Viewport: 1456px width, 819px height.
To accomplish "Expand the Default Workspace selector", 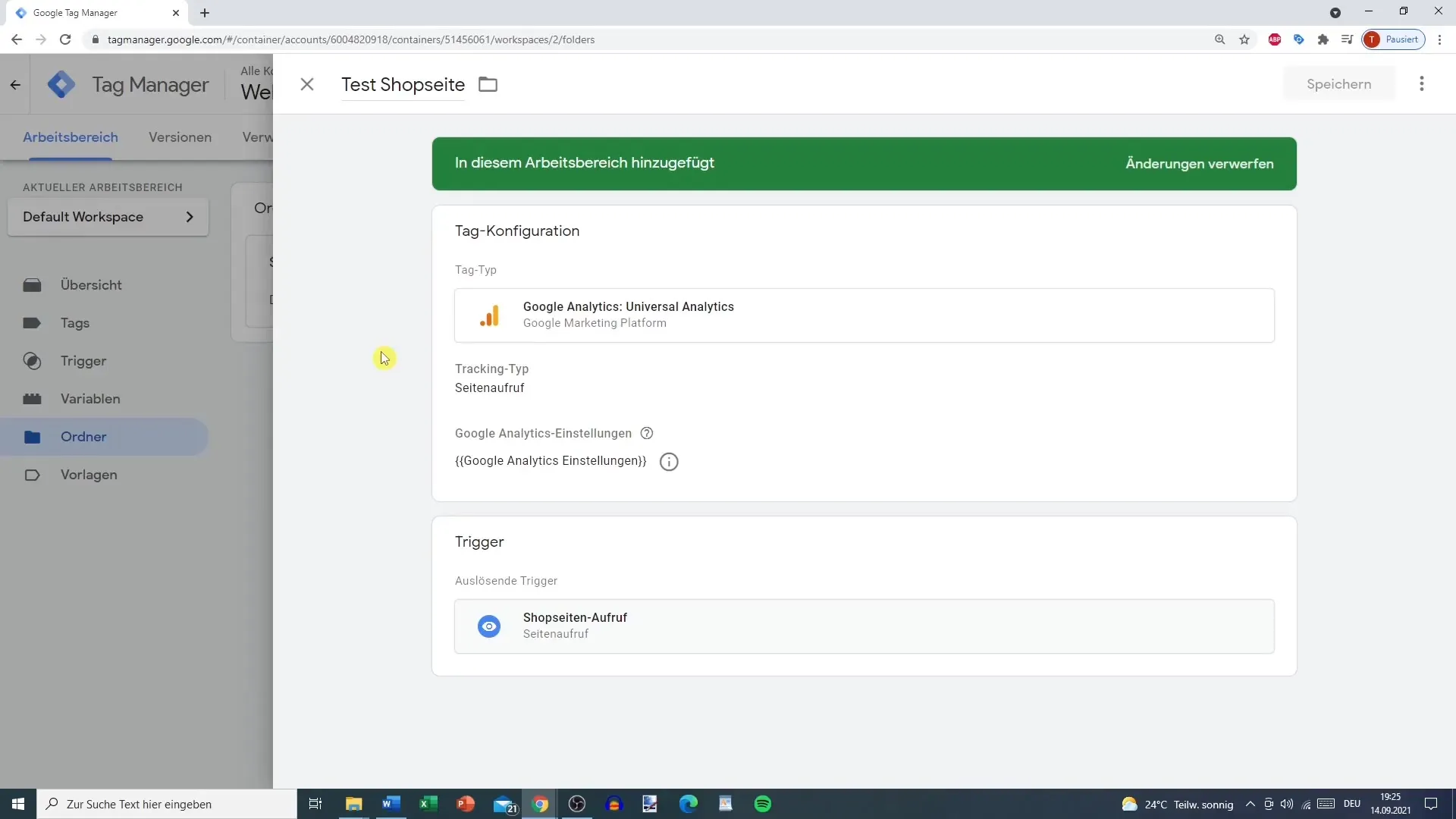I will point(108,217).
